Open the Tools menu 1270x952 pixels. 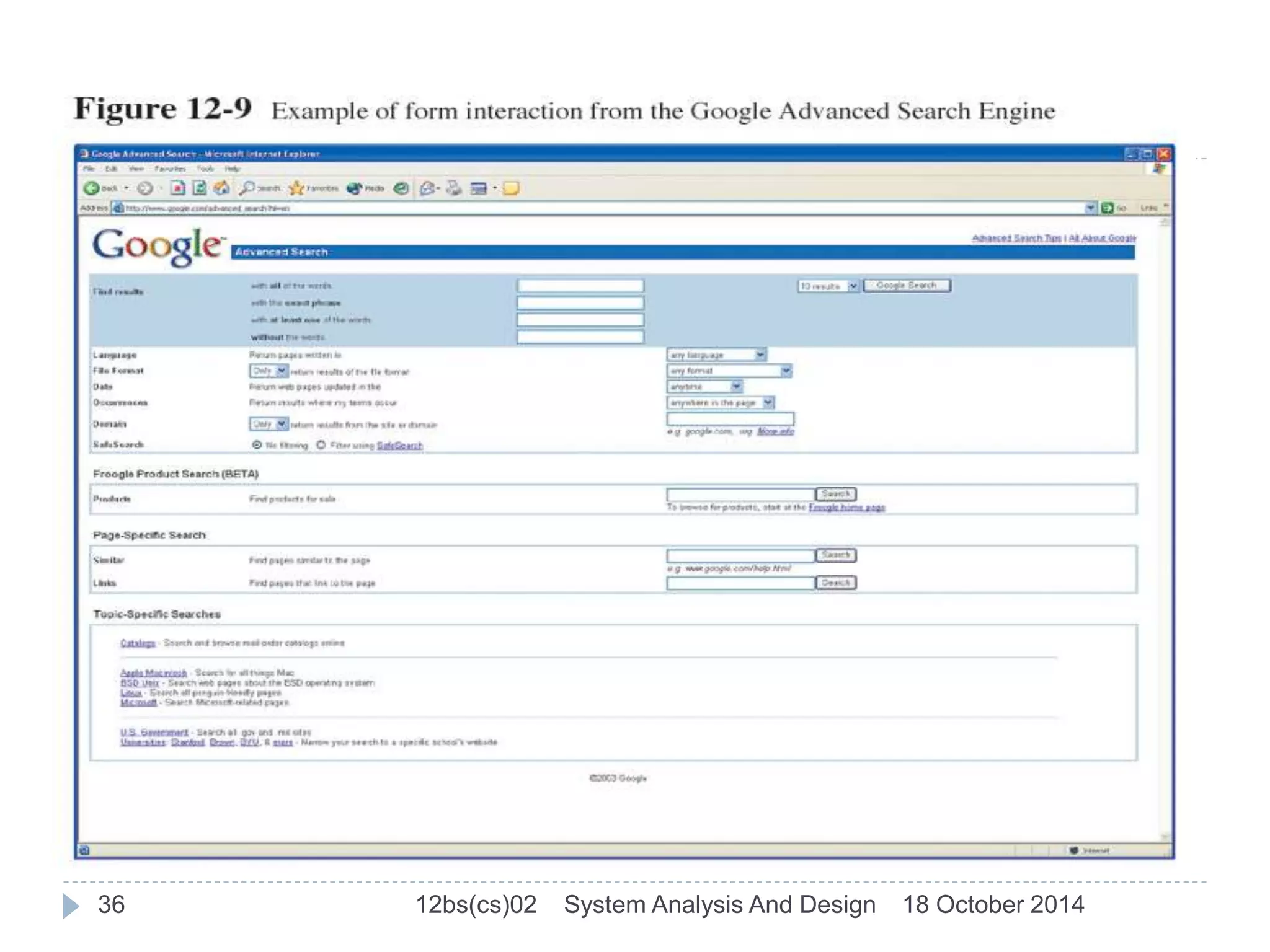coord(205,169)
